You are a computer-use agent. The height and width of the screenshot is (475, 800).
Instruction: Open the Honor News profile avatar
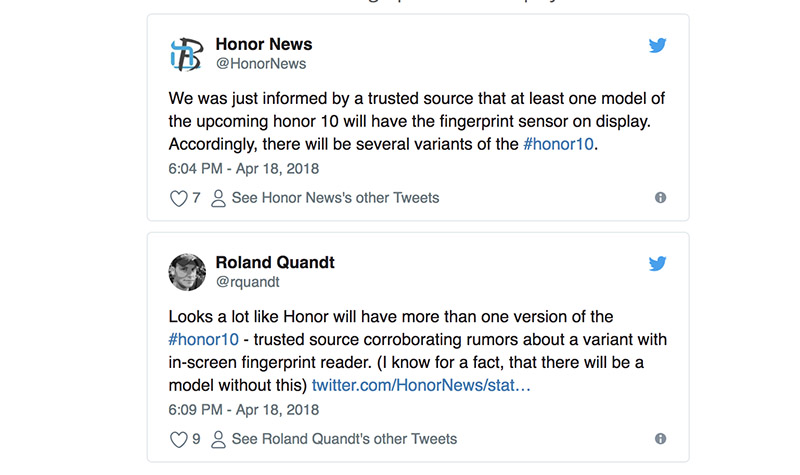click(x=187, y=54)
